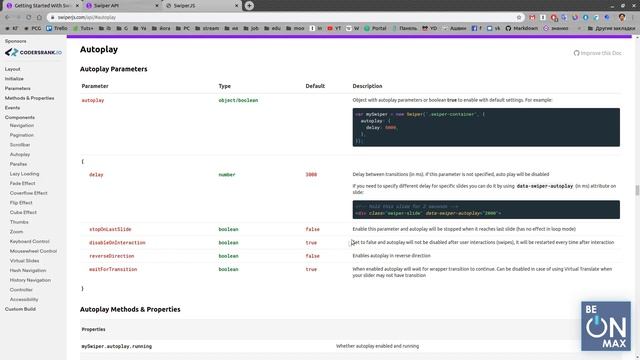Open the Tuts+ bookmark
This screenshot has height=360, width=640.
83,28
